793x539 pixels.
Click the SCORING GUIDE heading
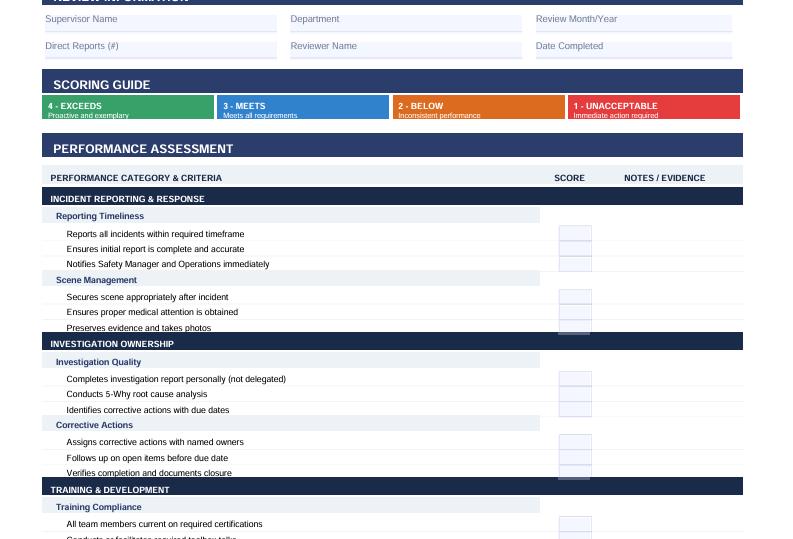[x=102, y=84]
